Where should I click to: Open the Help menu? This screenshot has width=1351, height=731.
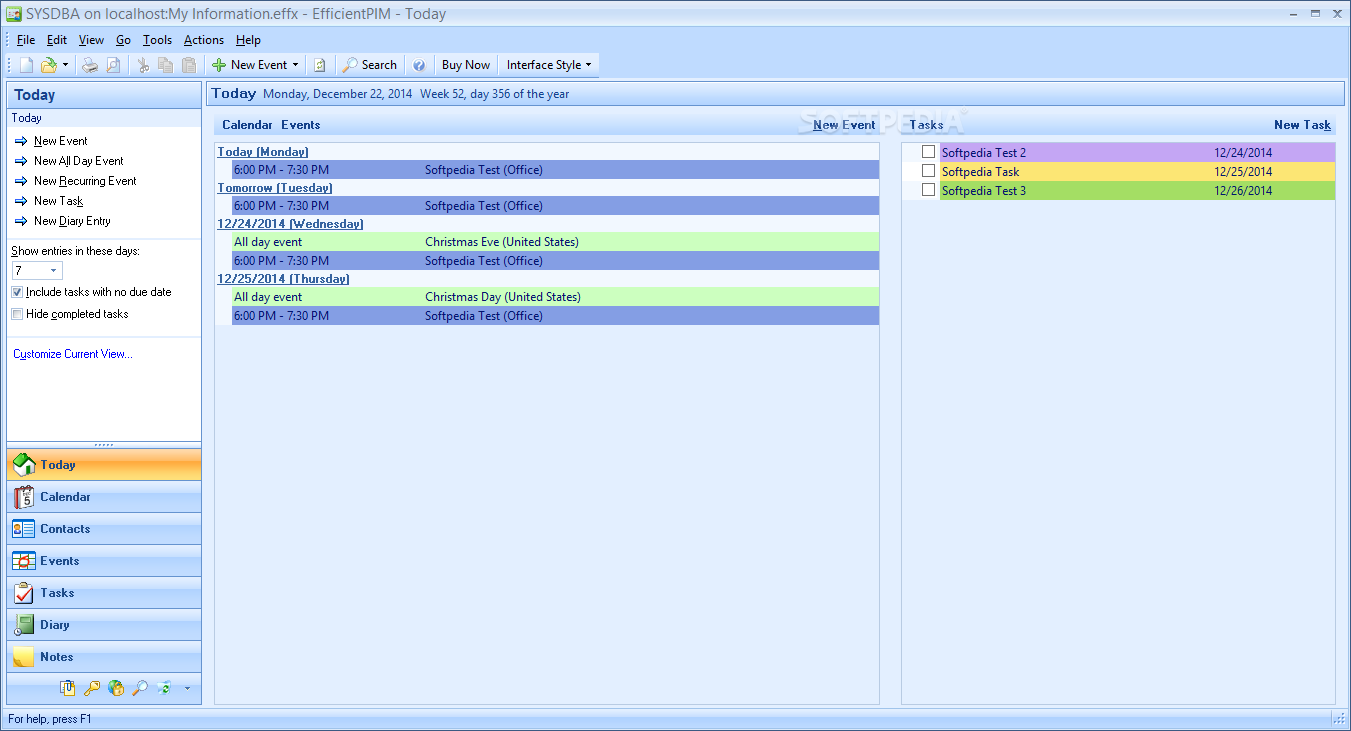[248, 40]
